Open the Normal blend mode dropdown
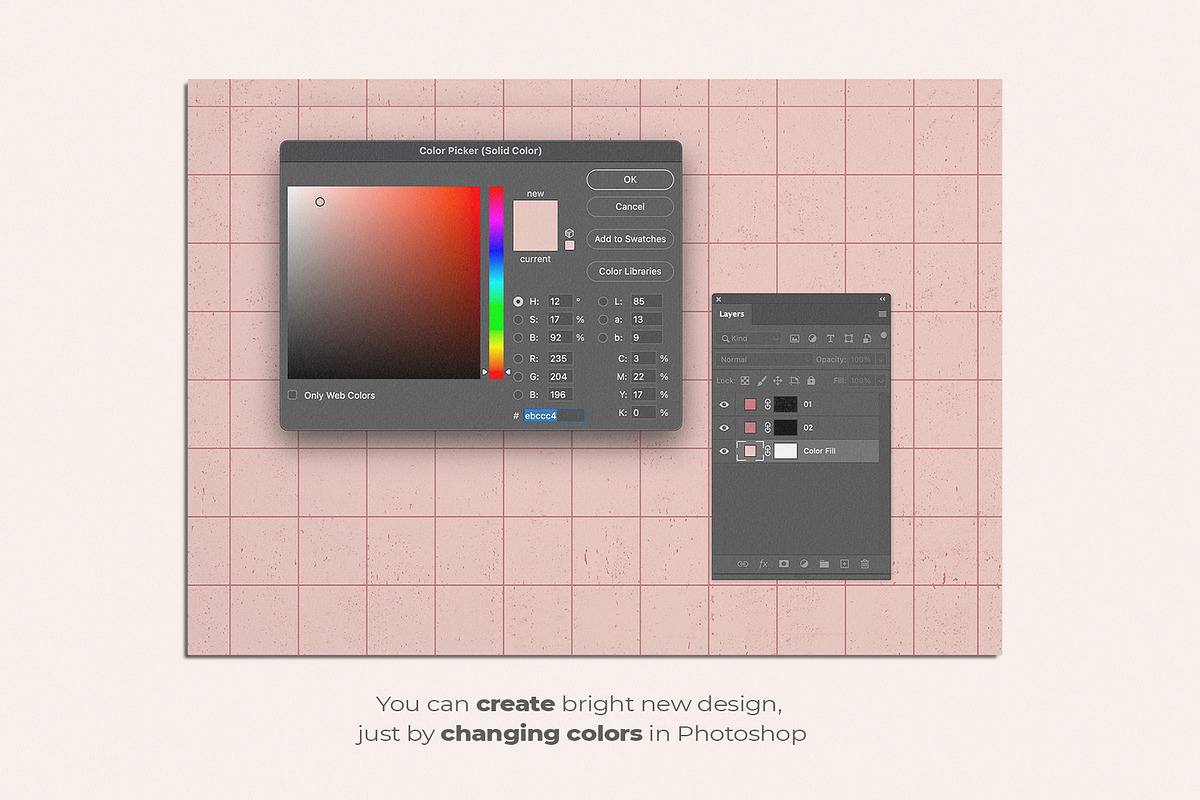 click(x=764, y=360)
